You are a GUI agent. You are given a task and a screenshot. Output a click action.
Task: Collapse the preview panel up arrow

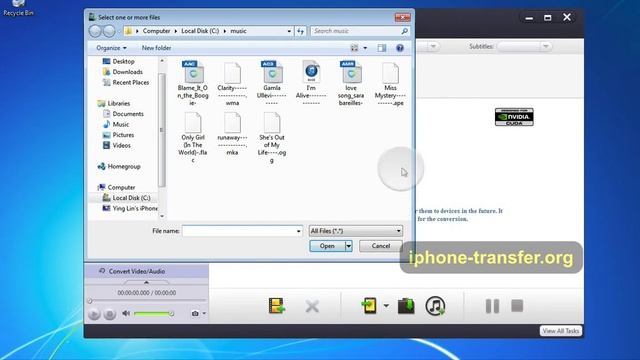(x=146, y=282)
